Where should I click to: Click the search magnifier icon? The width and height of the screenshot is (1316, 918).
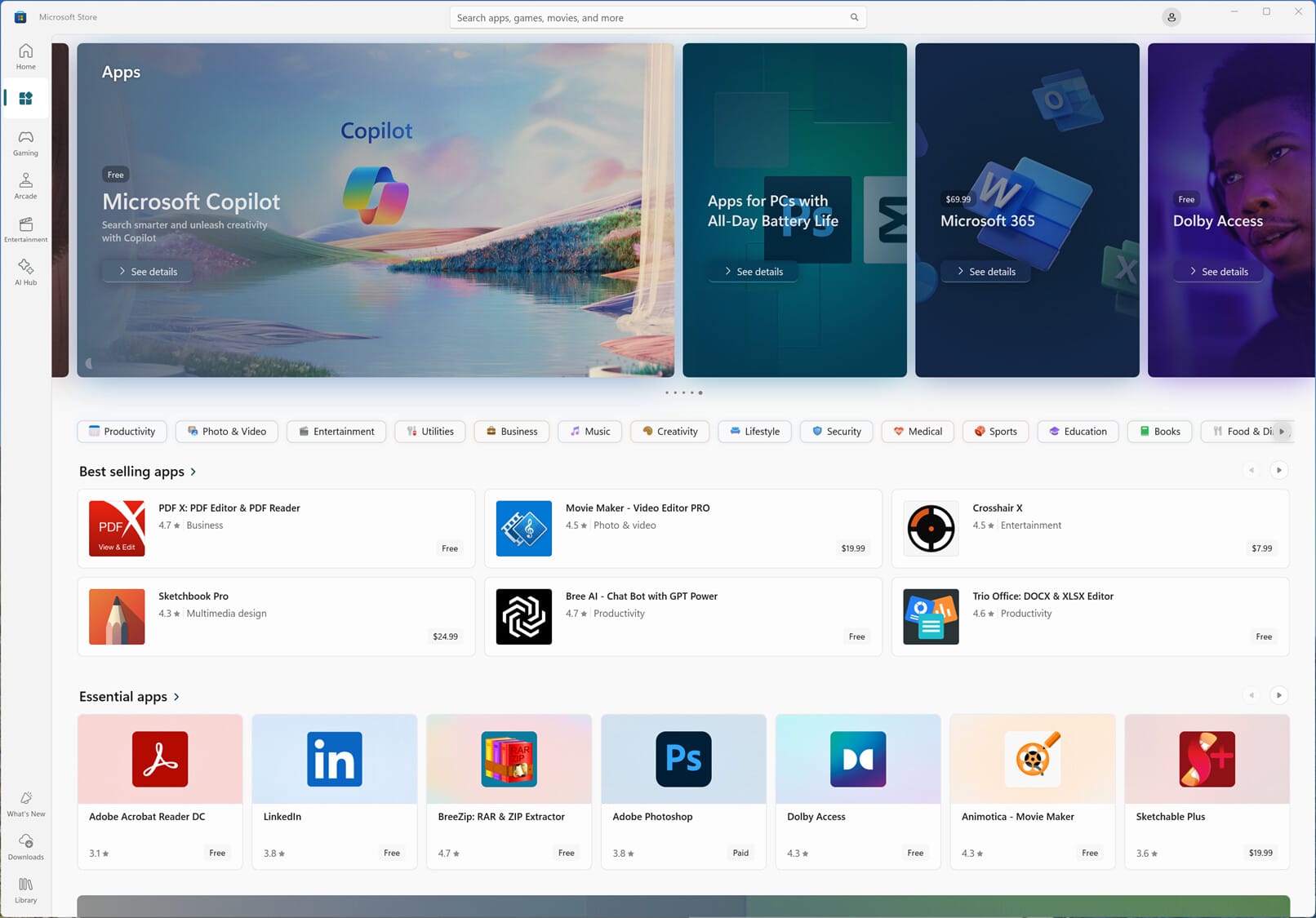[854, 17]
